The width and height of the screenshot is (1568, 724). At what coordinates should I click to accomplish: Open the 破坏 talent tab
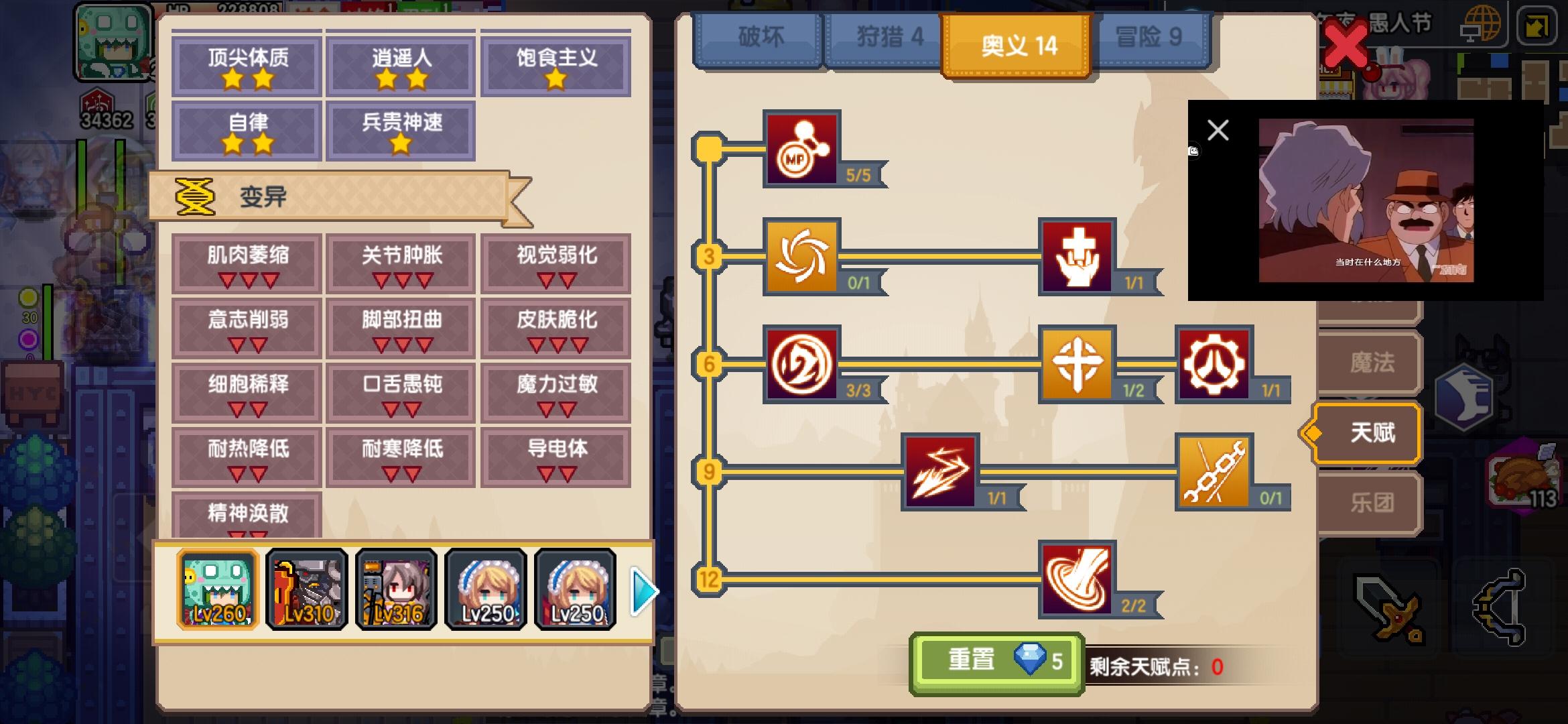click(760, 39)
